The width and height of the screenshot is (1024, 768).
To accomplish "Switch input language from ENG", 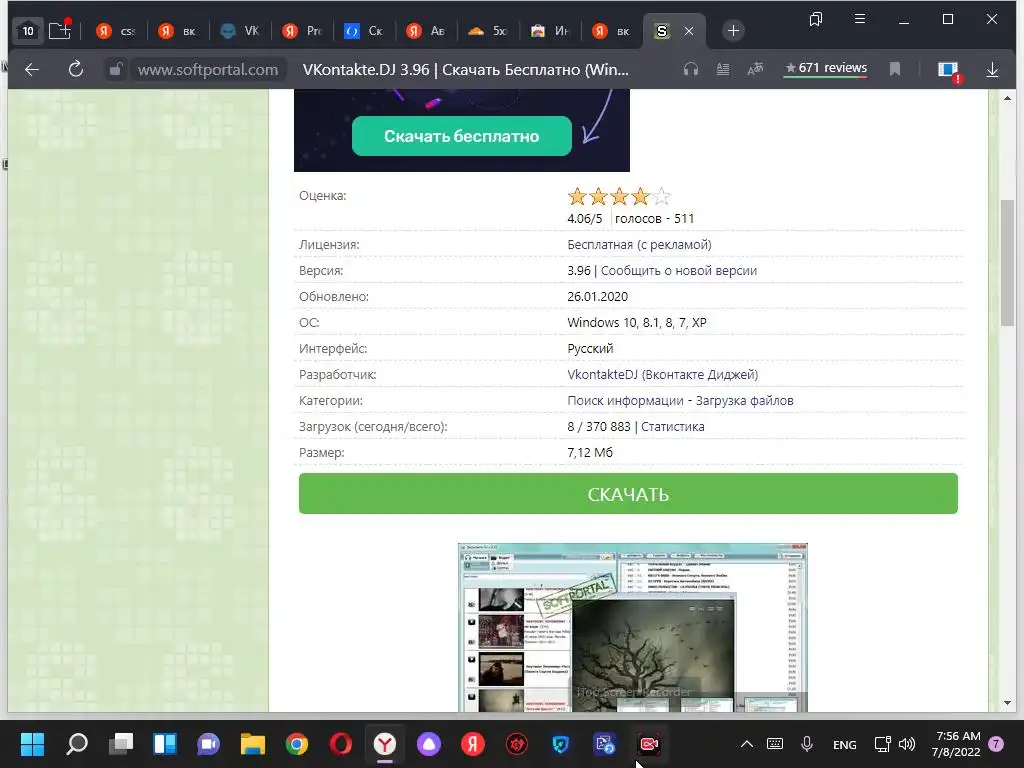I will tap(844, 744).
